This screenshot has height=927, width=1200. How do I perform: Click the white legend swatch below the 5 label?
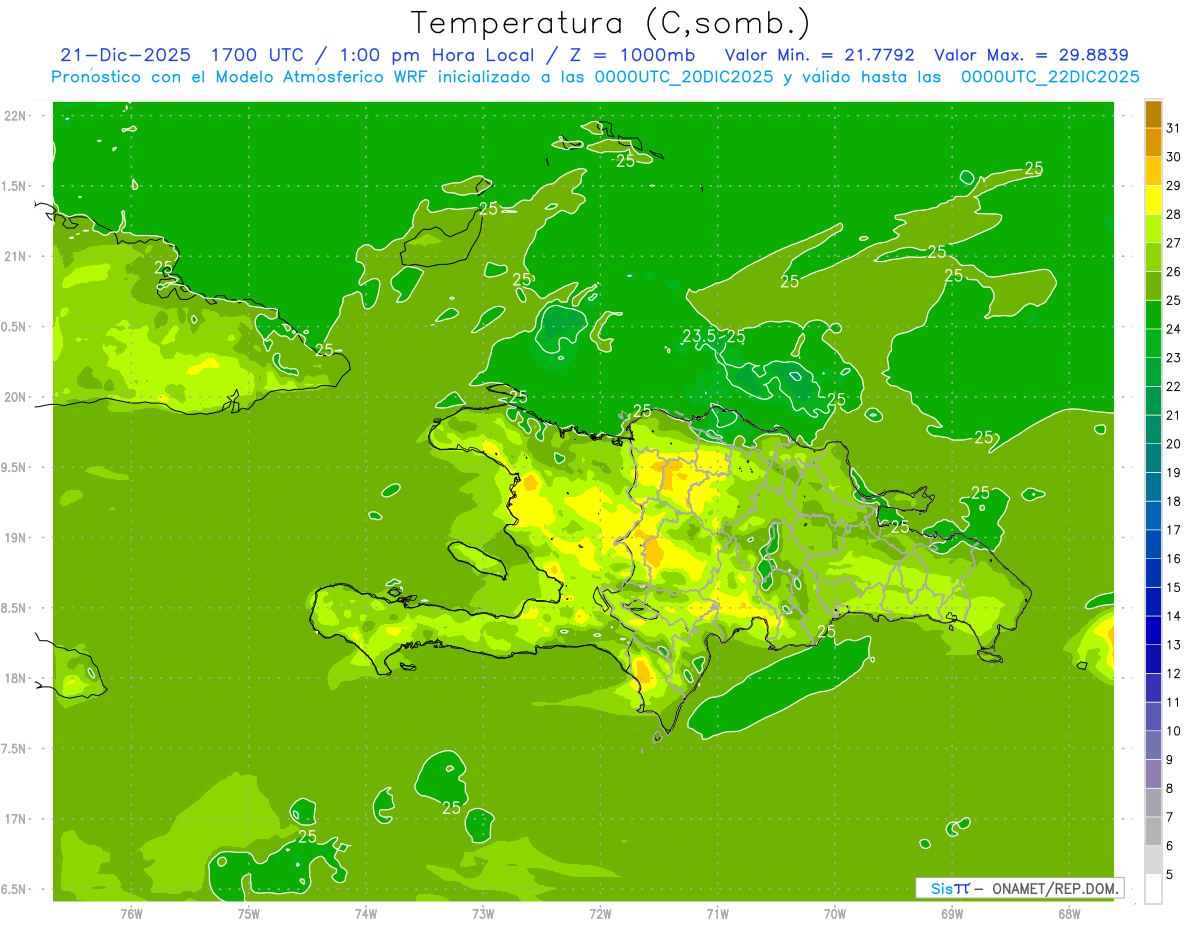click(1153, 889)
